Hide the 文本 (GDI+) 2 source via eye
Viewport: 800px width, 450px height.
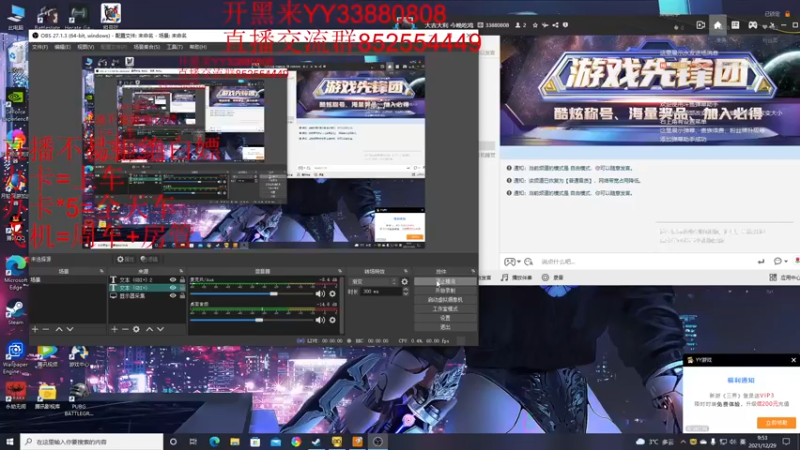pos(173,280)
